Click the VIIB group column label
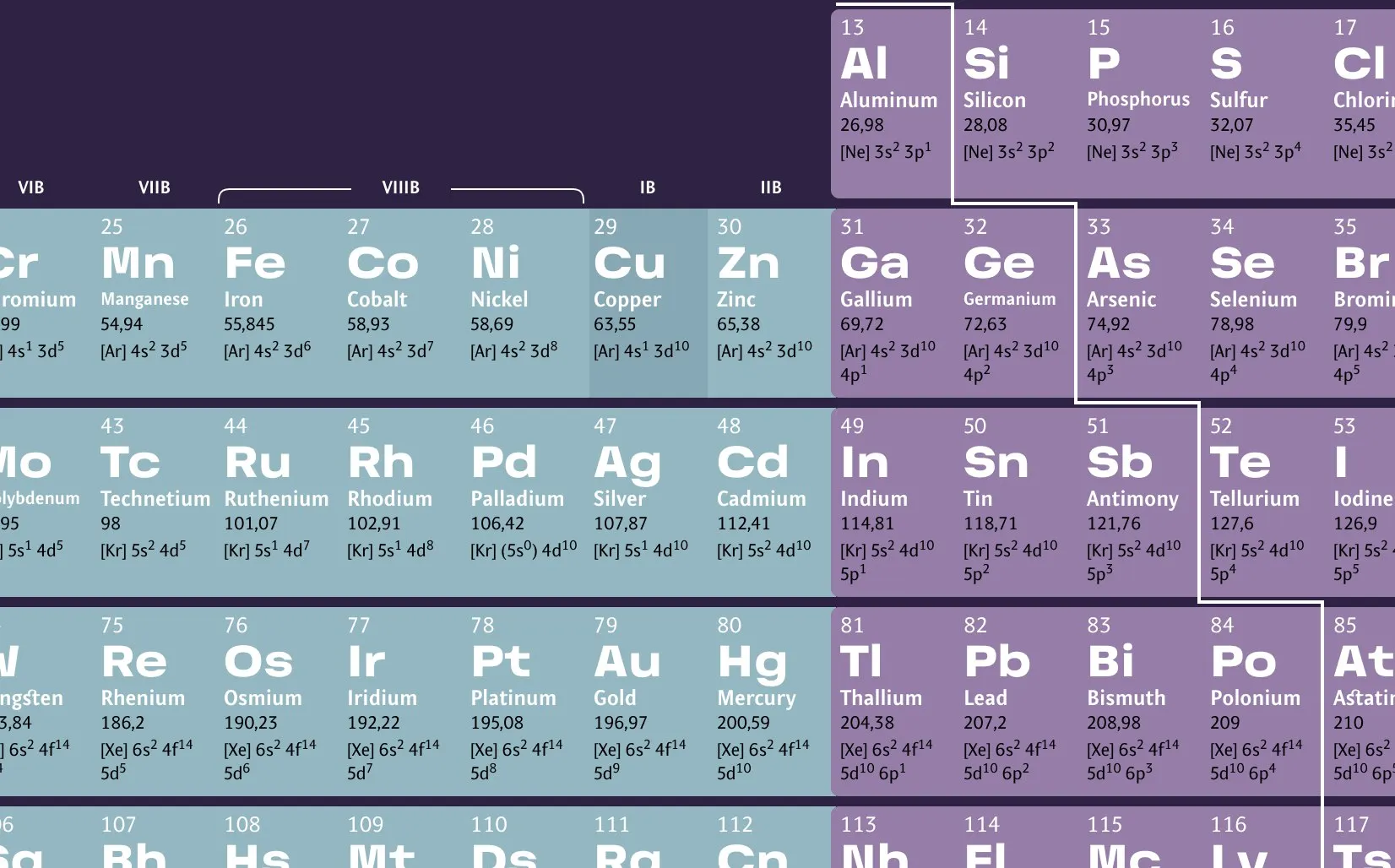1395x868 pixels. tap(155, 187)
